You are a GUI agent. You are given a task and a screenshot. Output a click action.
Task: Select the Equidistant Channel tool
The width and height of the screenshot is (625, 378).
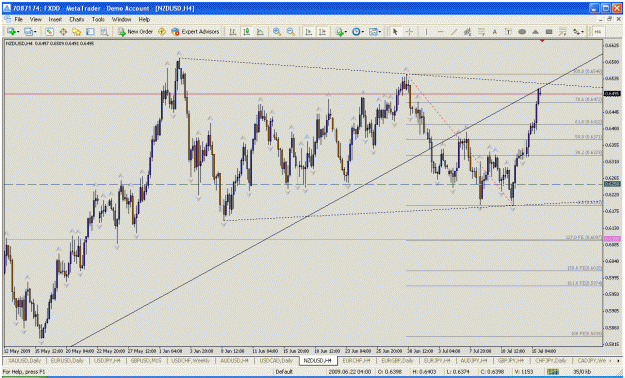(468, 32)
